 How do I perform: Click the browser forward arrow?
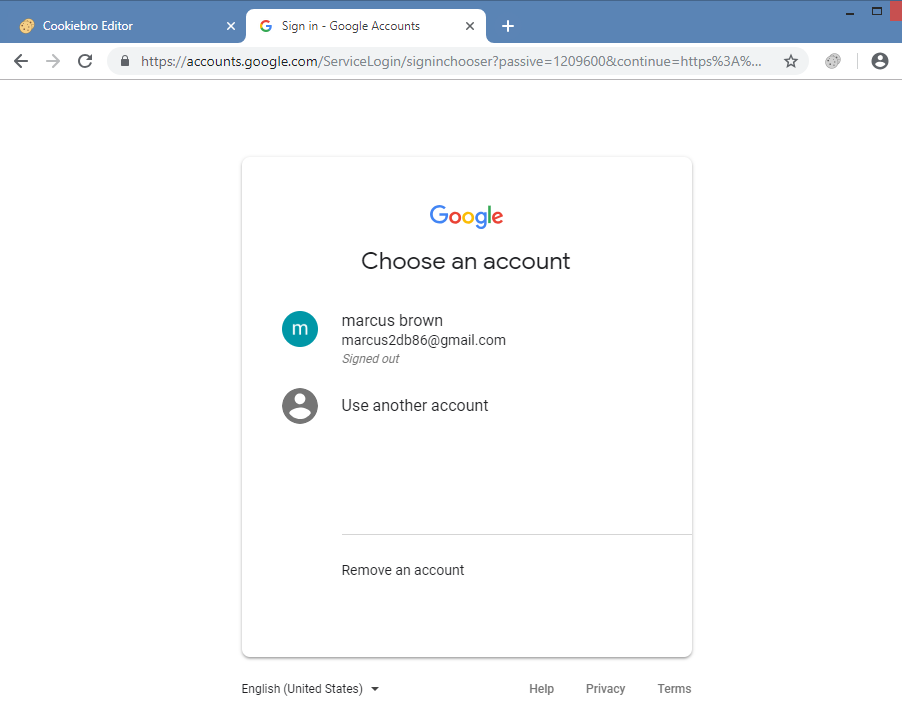pos(53,61)
